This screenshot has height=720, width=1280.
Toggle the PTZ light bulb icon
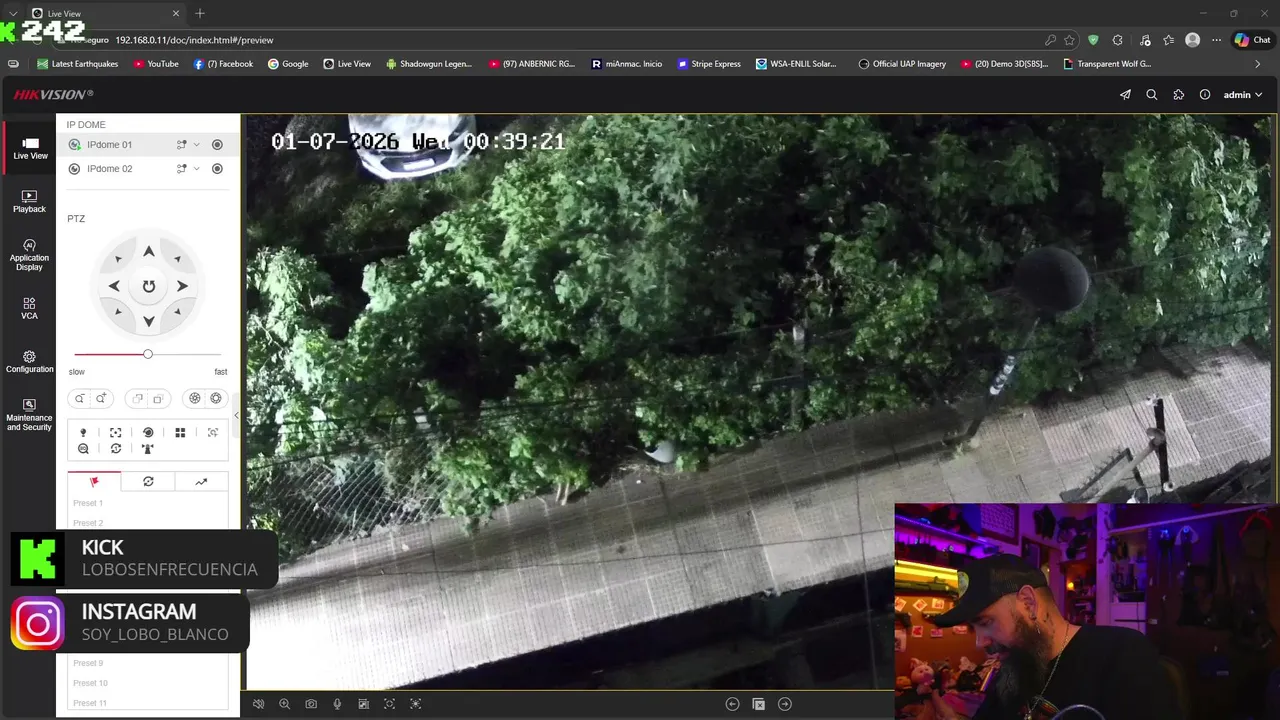(x=83, y=433)
